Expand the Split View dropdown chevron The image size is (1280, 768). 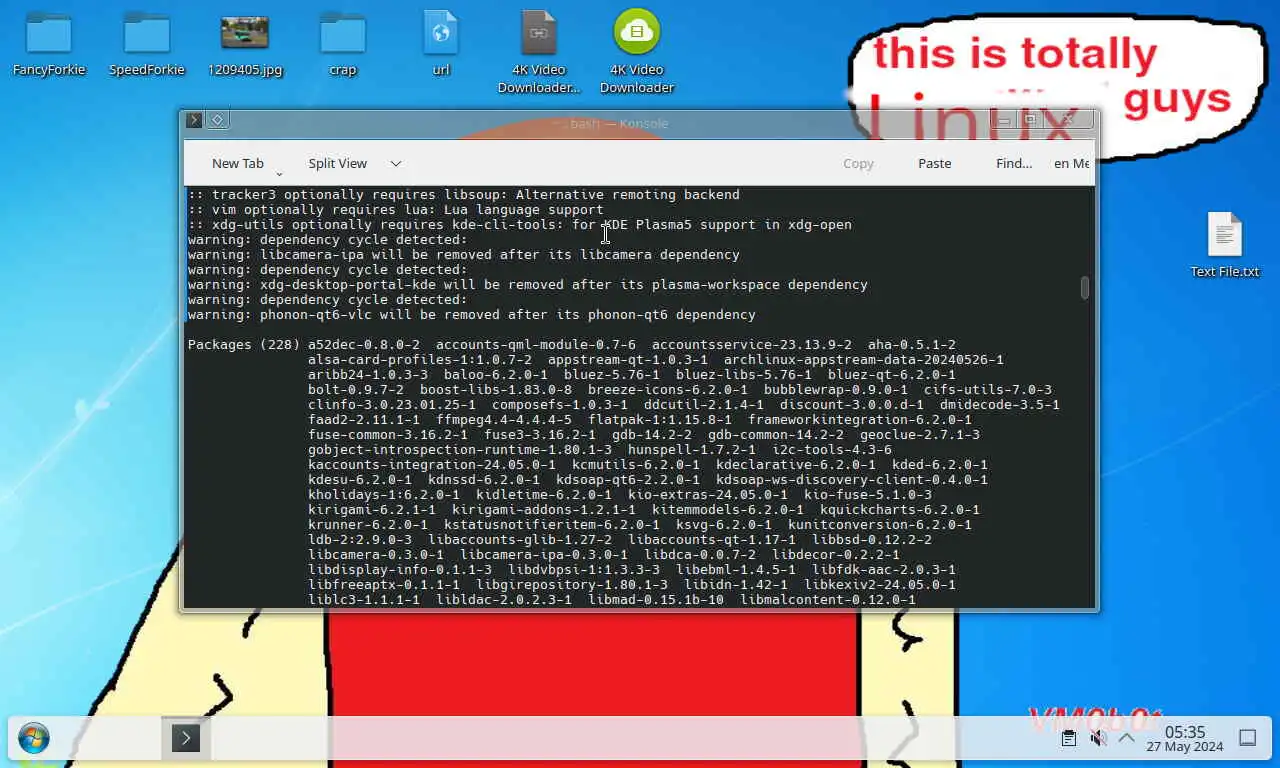click(x=396, y=163)
